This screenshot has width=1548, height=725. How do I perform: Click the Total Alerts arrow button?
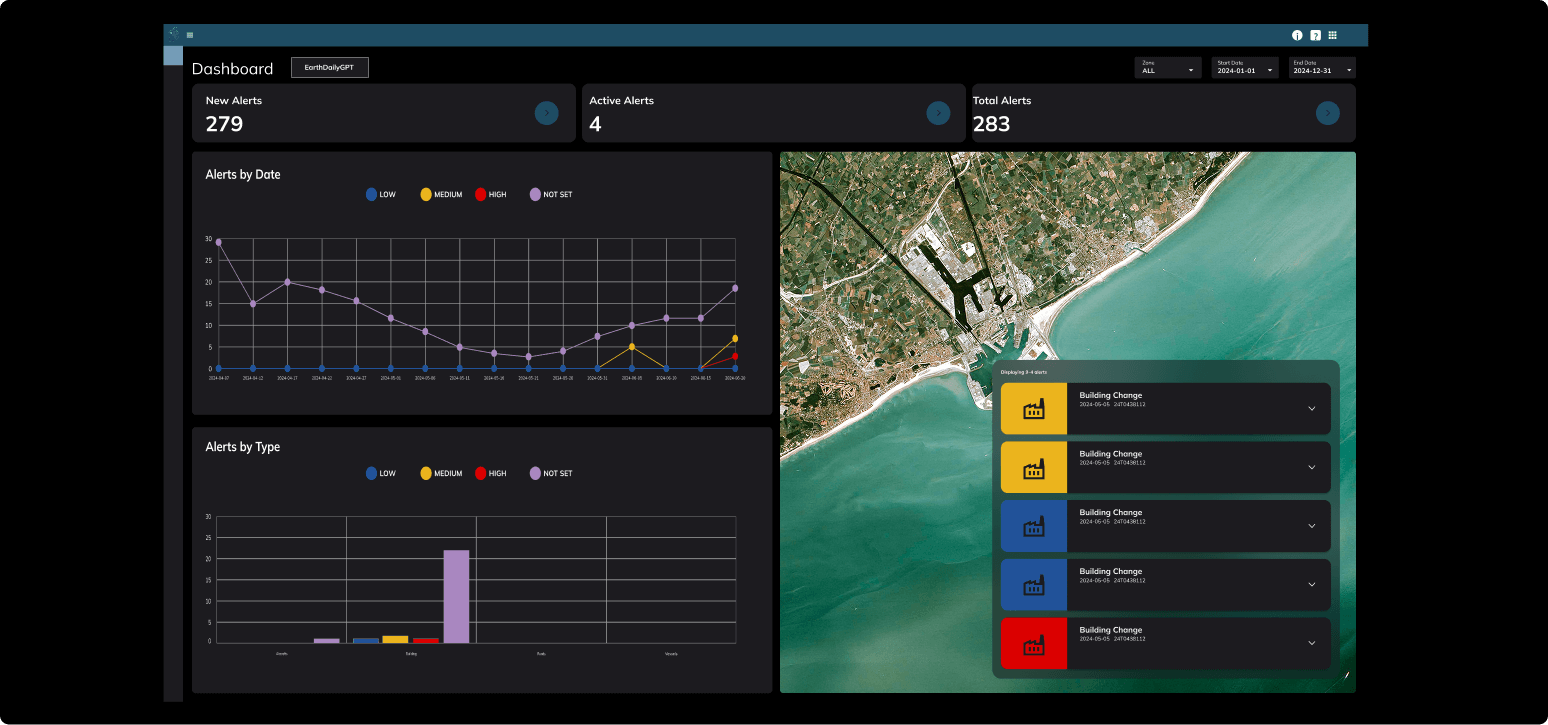pos(1327,113)
